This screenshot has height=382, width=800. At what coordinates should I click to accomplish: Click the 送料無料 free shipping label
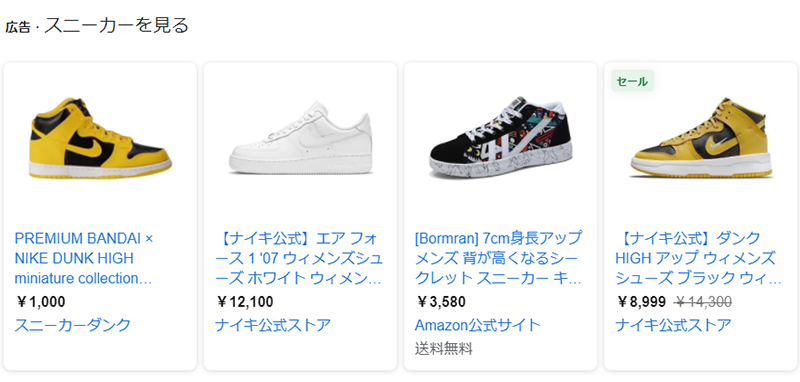click(x=444, y=349)
